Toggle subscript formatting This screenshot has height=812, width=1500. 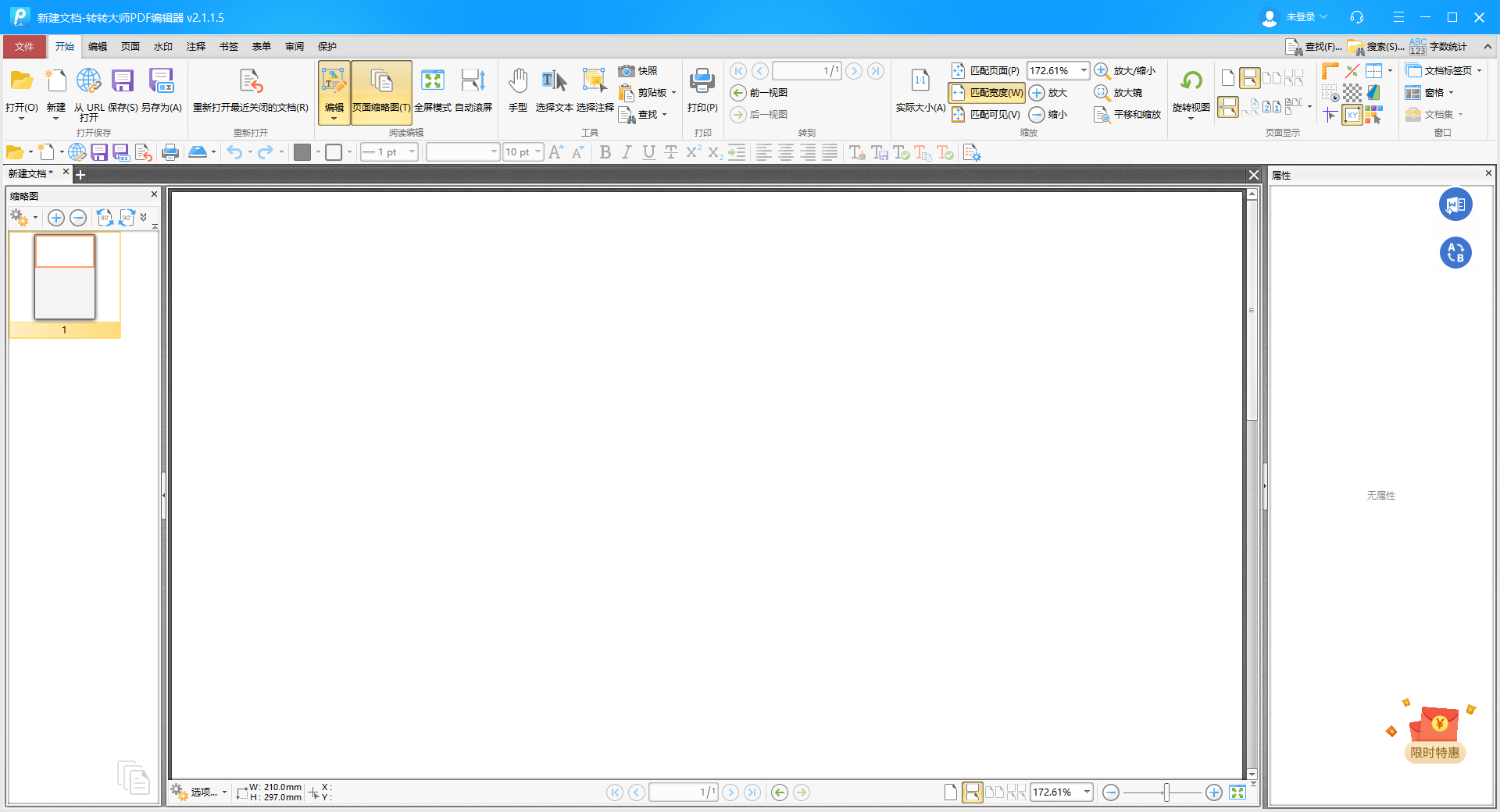pyautogui.click(x=715, y=152)
